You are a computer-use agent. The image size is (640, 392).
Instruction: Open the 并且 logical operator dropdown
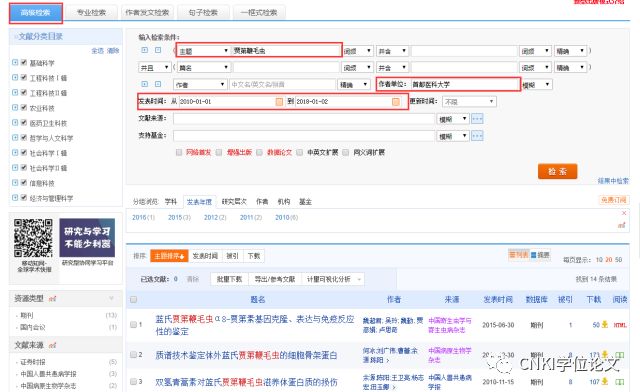pyautogui.click(x=154, y=67)
